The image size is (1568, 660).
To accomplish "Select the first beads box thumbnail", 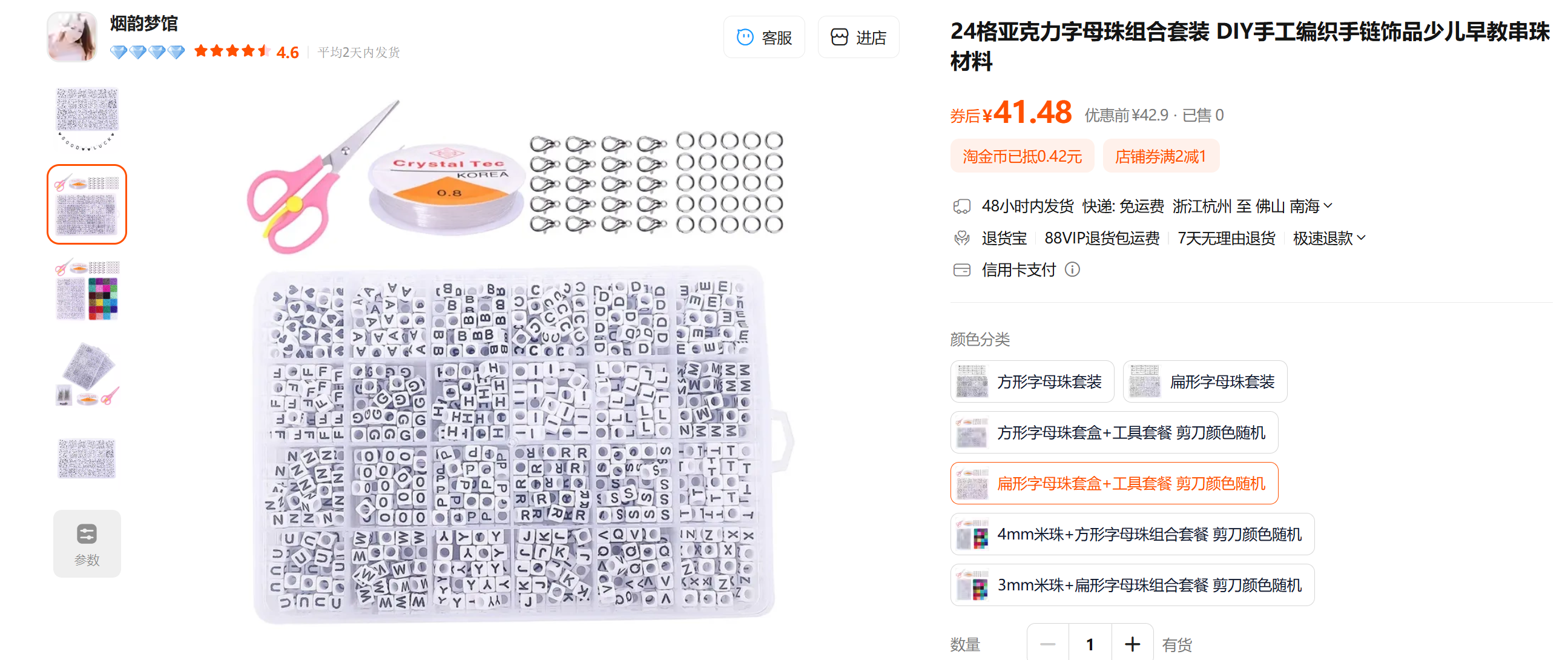I will (87, 119).
